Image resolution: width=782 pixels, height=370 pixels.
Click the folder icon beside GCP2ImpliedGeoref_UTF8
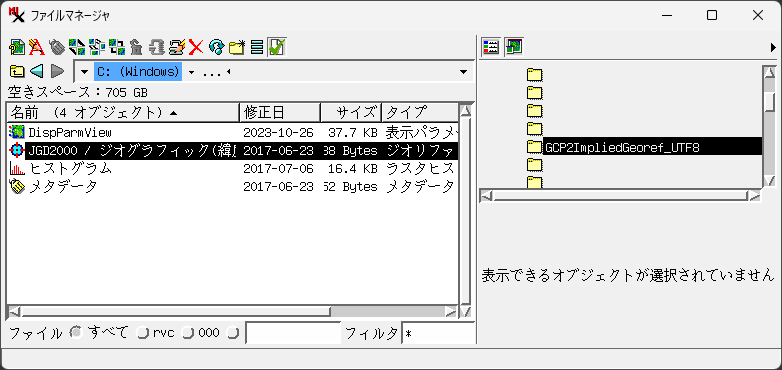click(535, 147)
